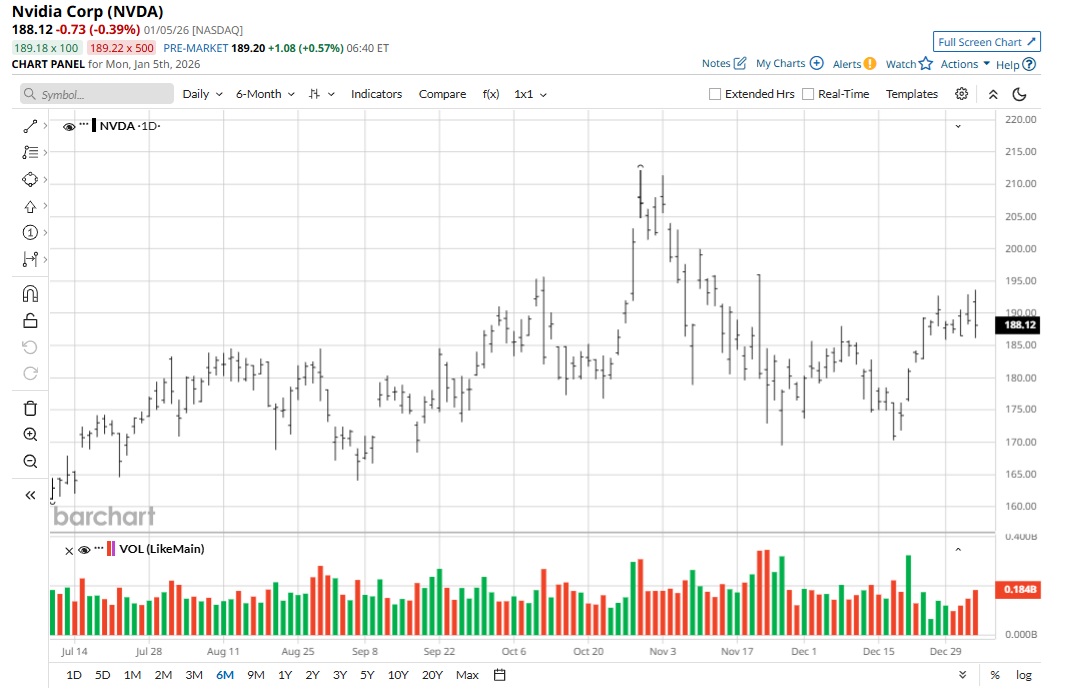Select the Max range tab
1092x694 pixels.
pyautogui.click(x=467, y=675)
